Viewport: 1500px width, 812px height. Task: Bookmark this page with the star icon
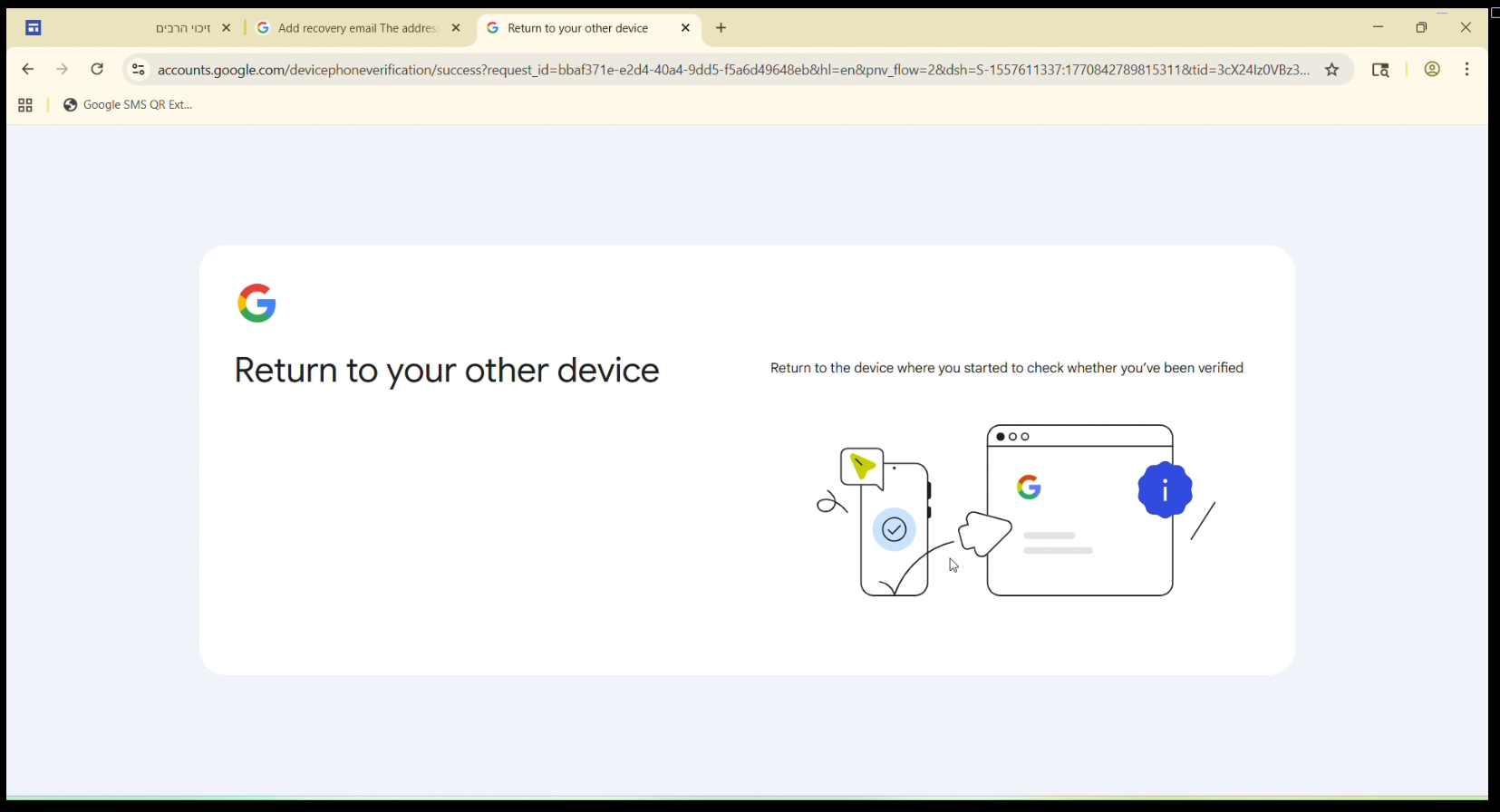point(1332,70)
